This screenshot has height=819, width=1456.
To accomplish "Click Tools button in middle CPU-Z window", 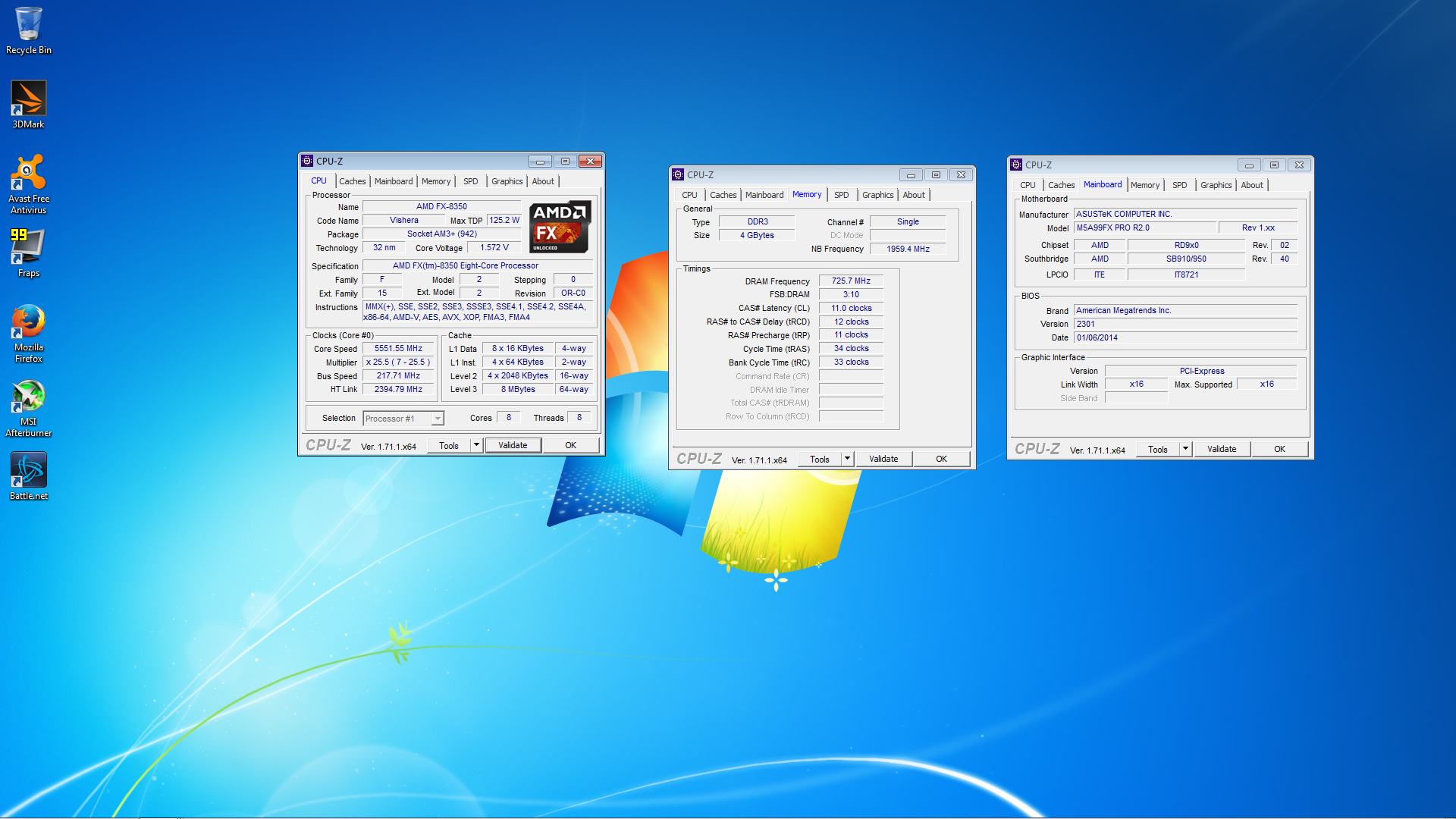I will 820,459.
